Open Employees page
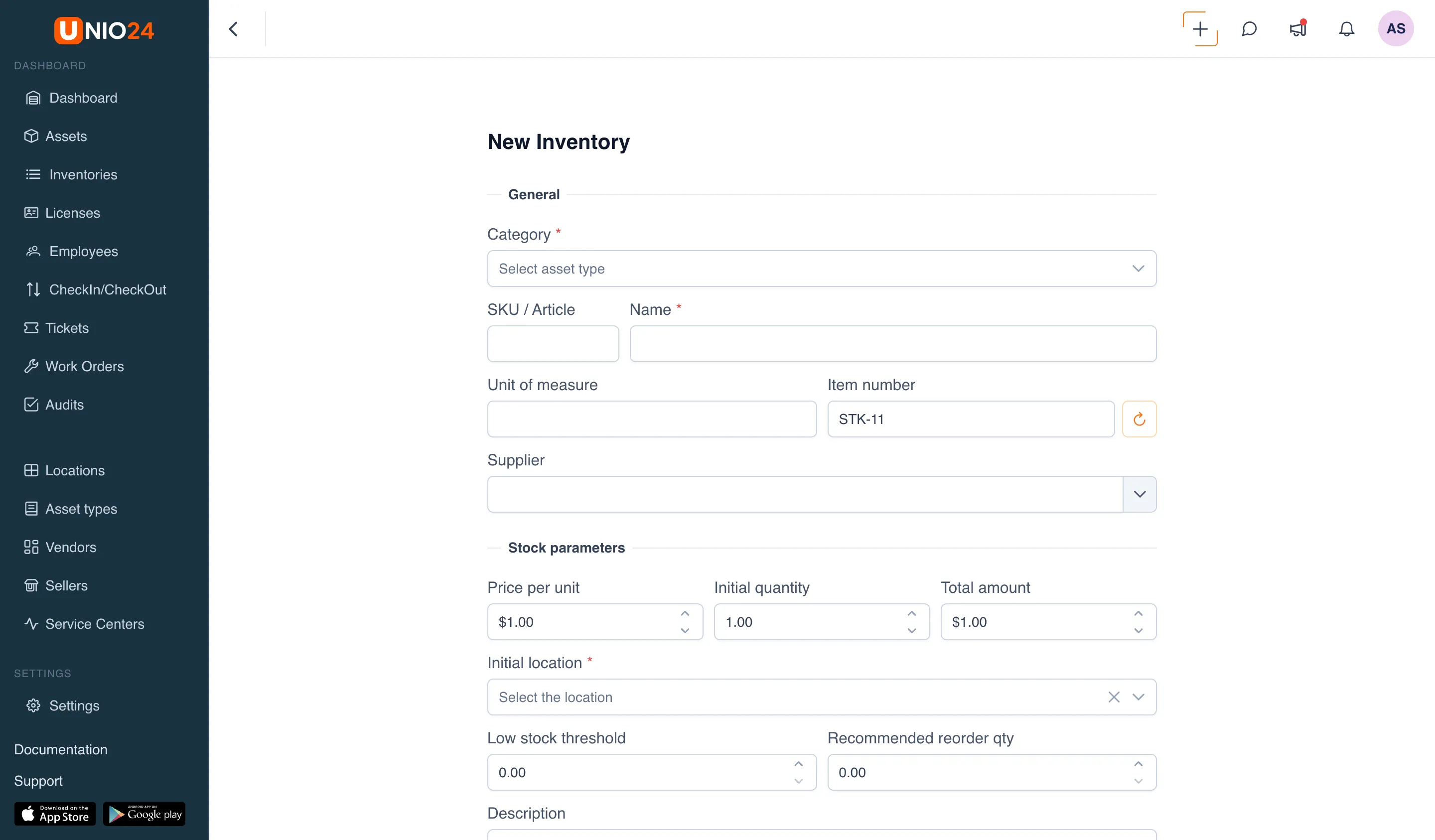Image resolution: width=1435 pixels, height=840 pixels. [x=72, y=251]
